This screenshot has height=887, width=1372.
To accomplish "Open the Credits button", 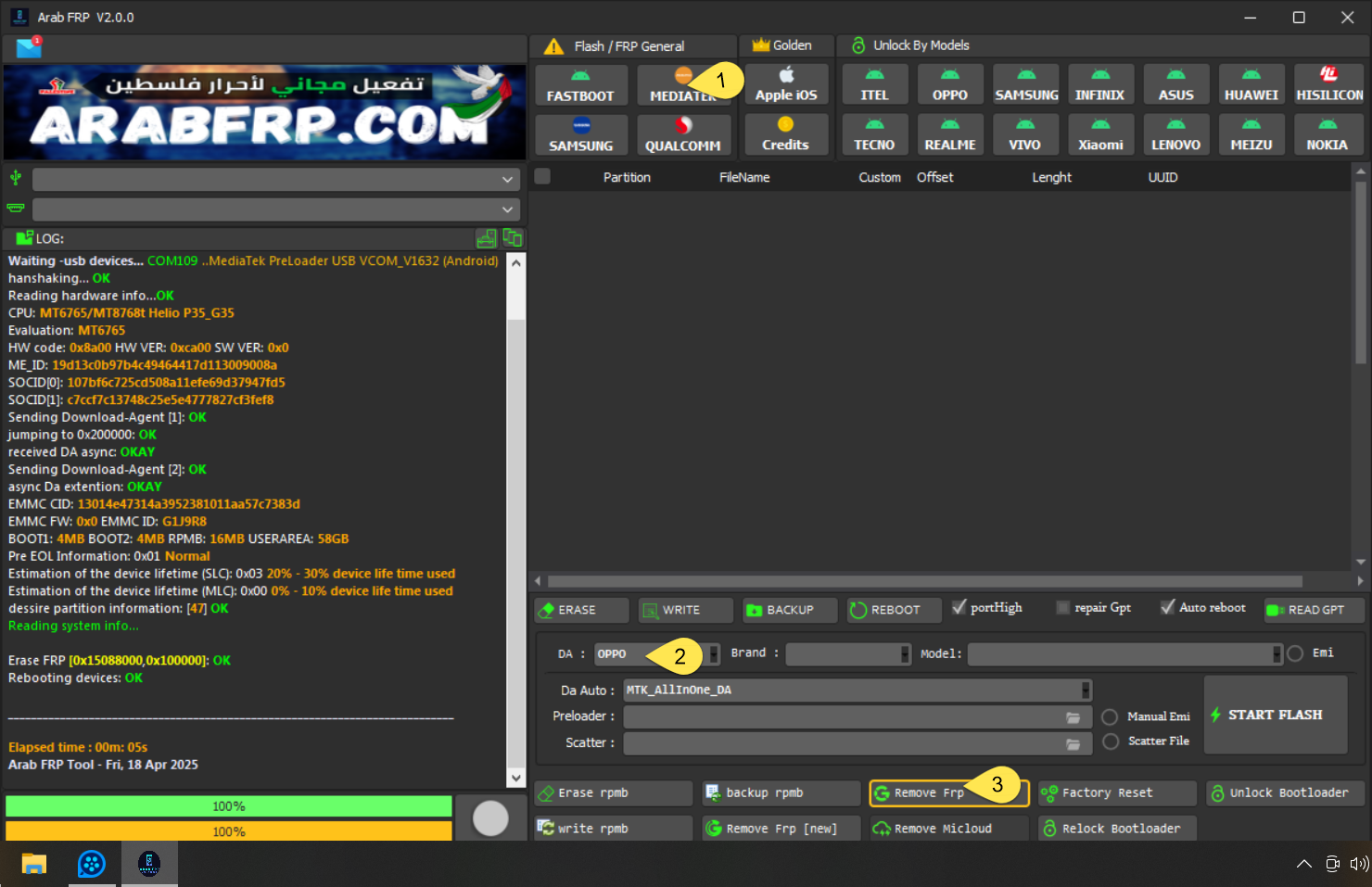I will tap(786, 134).
